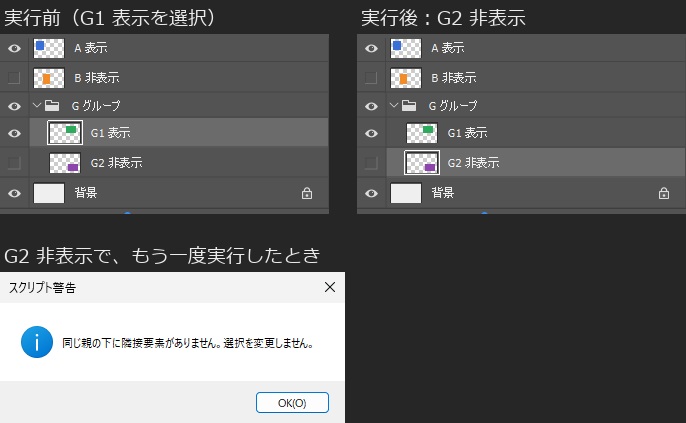686x423 pixels.
Task: Click the message 同じ親の下に隣接要素がありません
Action: click(x=140, y=343)
